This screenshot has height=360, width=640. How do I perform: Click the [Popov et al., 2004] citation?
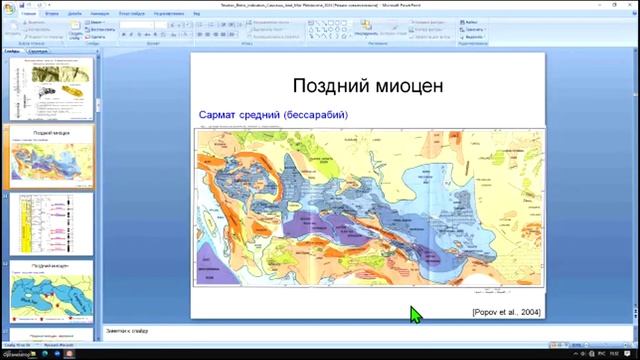point(506,312)
